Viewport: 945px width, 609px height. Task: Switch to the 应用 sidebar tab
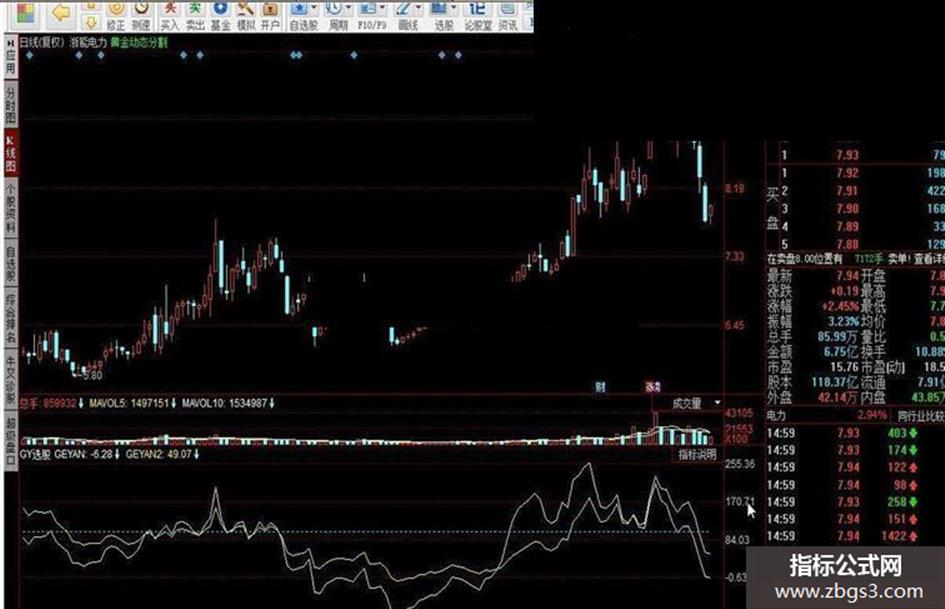11,62
